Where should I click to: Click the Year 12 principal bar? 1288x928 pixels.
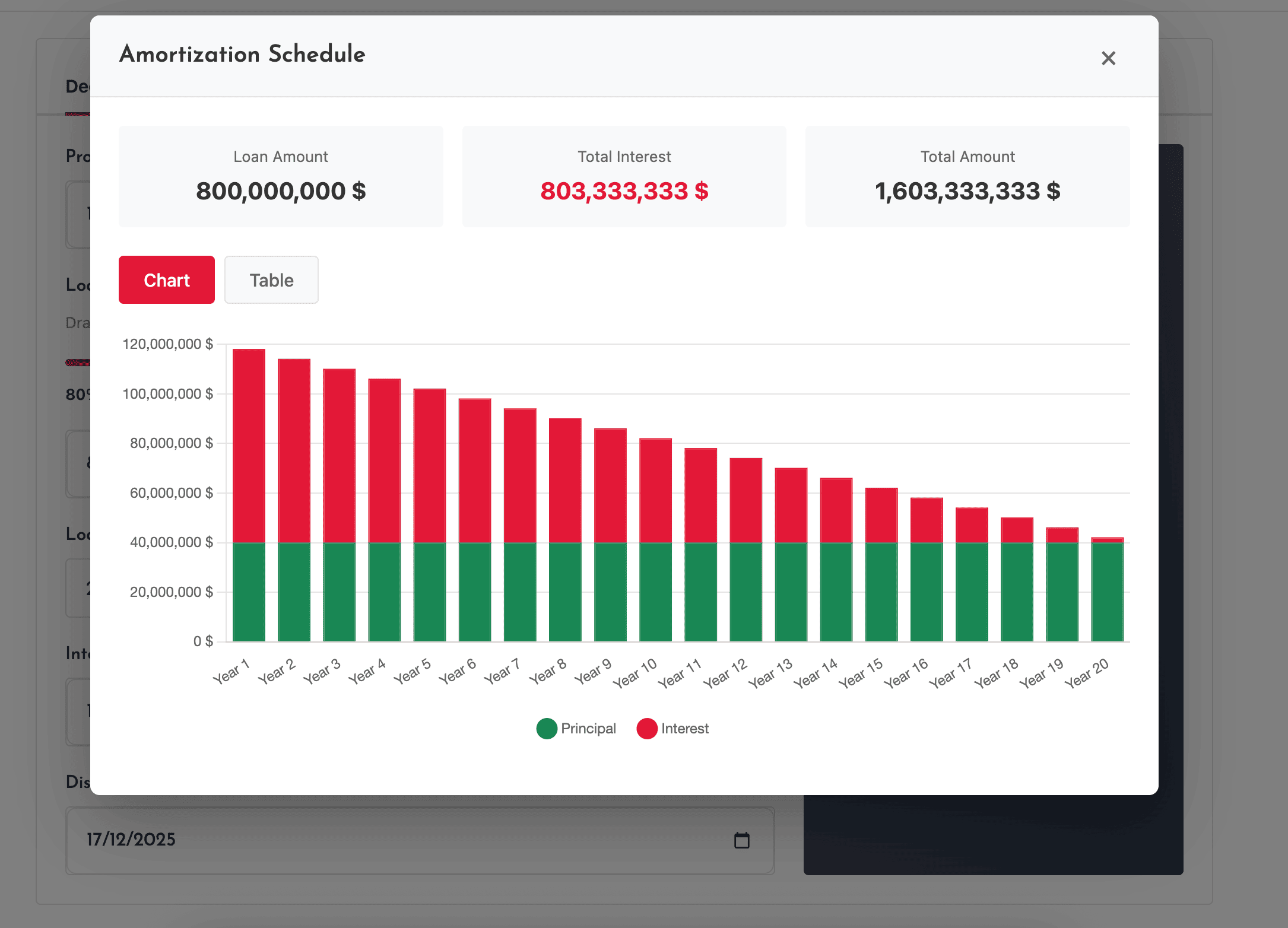745,592
